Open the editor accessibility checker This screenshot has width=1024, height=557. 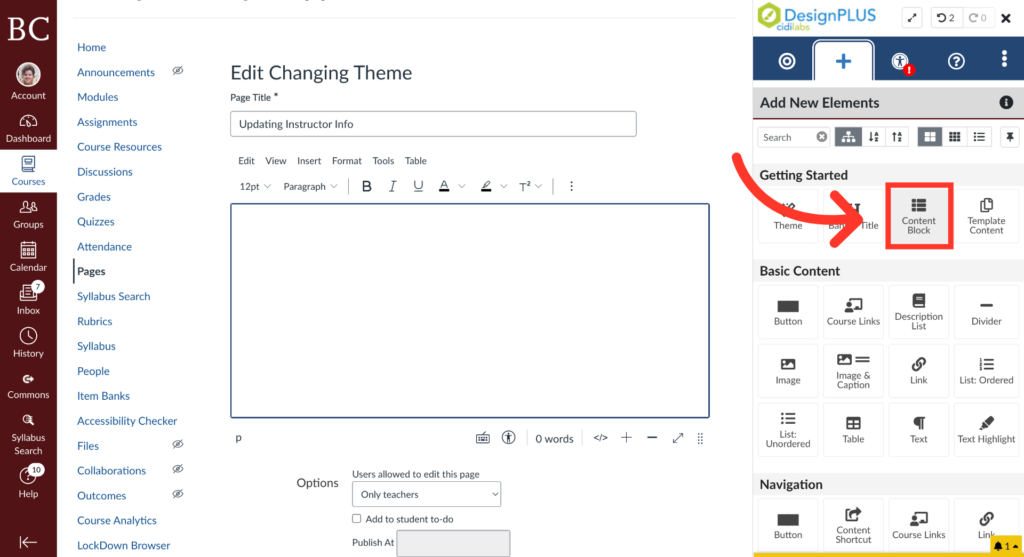tap(508, 438)
